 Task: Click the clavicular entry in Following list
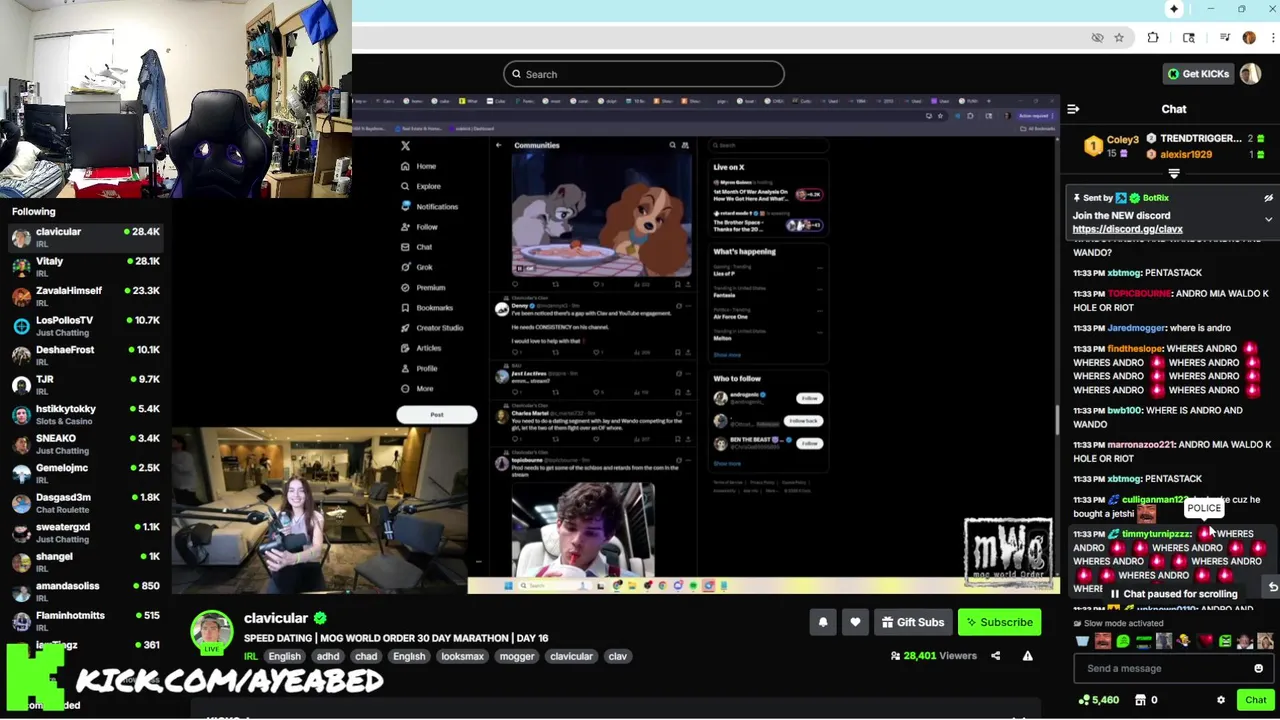tap(85, 238)
